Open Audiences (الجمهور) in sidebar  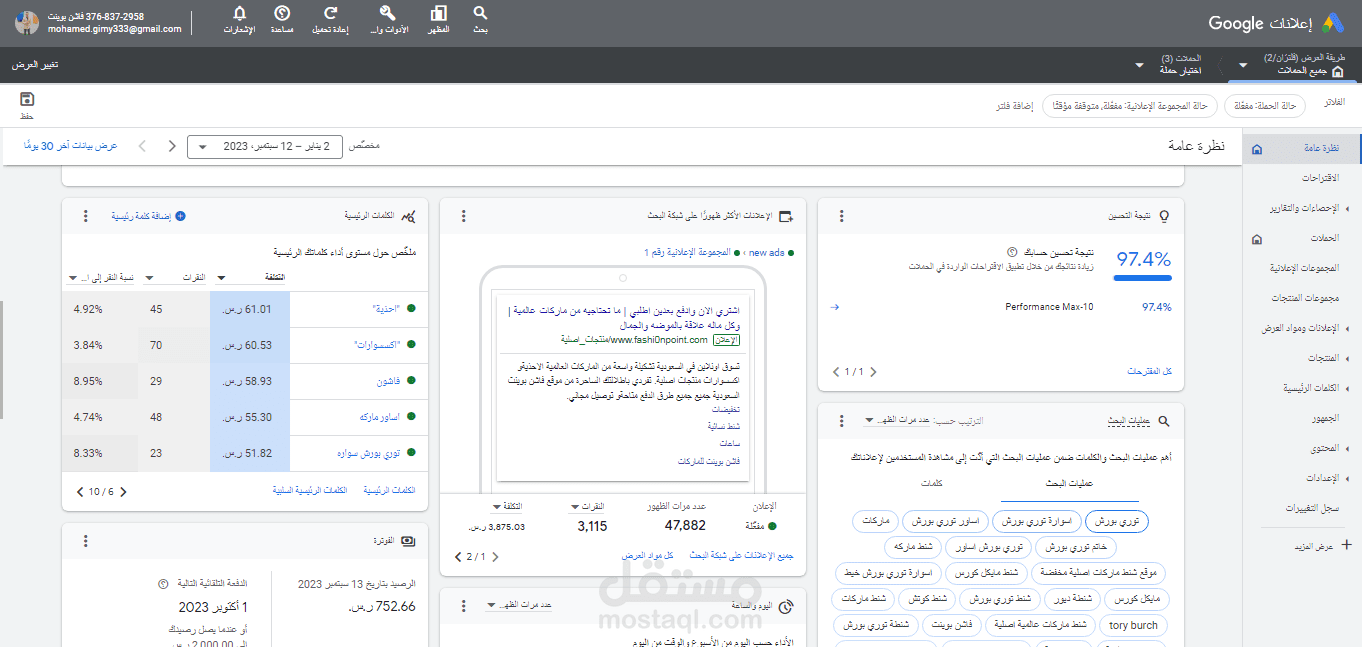(1300, 418)
